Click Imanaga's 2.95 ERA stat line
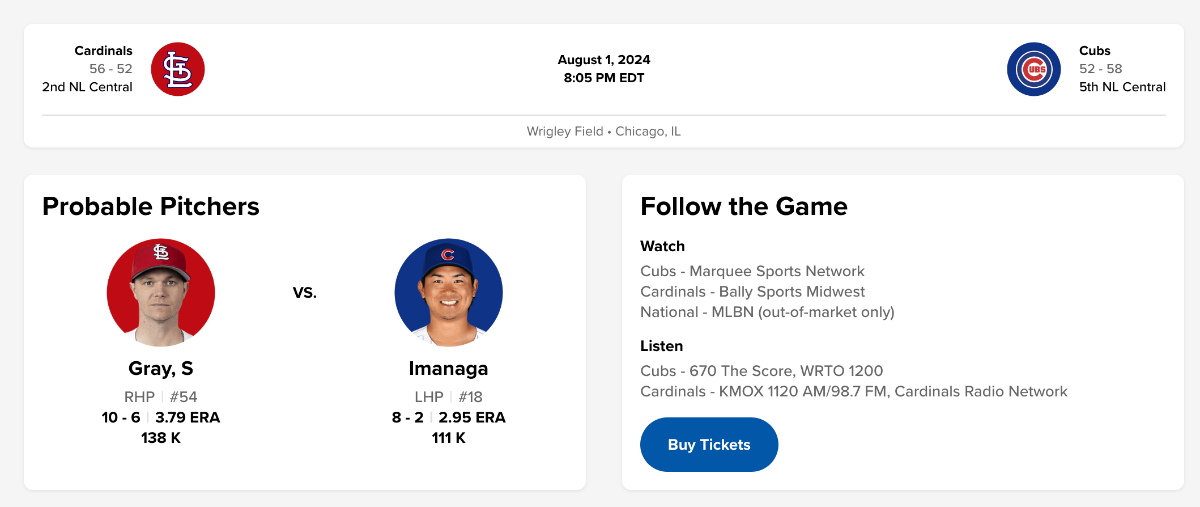The height and width of the screenshot is (507, 1200). 472,417
